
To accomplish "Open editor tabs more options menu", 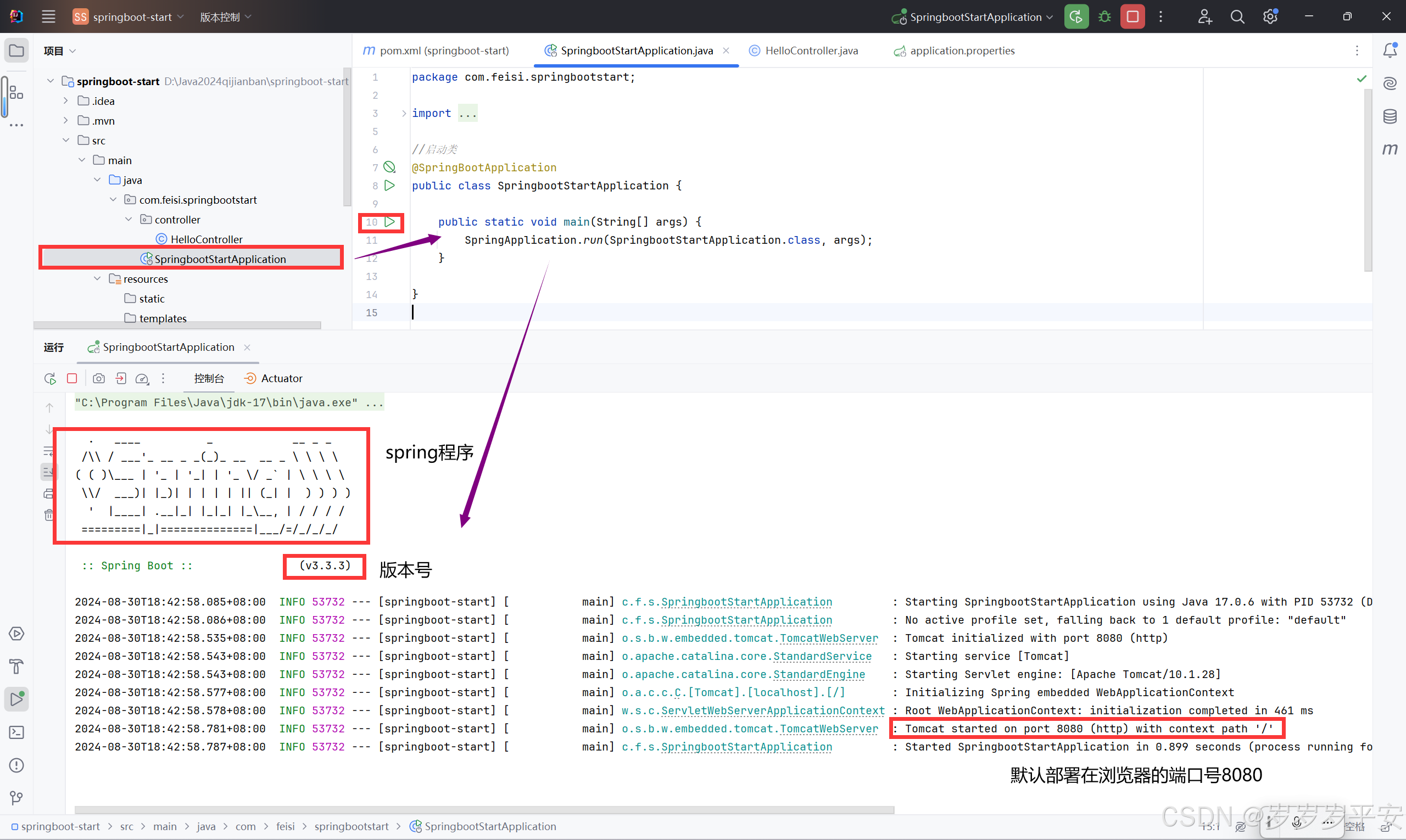I will pos(1357,51).
